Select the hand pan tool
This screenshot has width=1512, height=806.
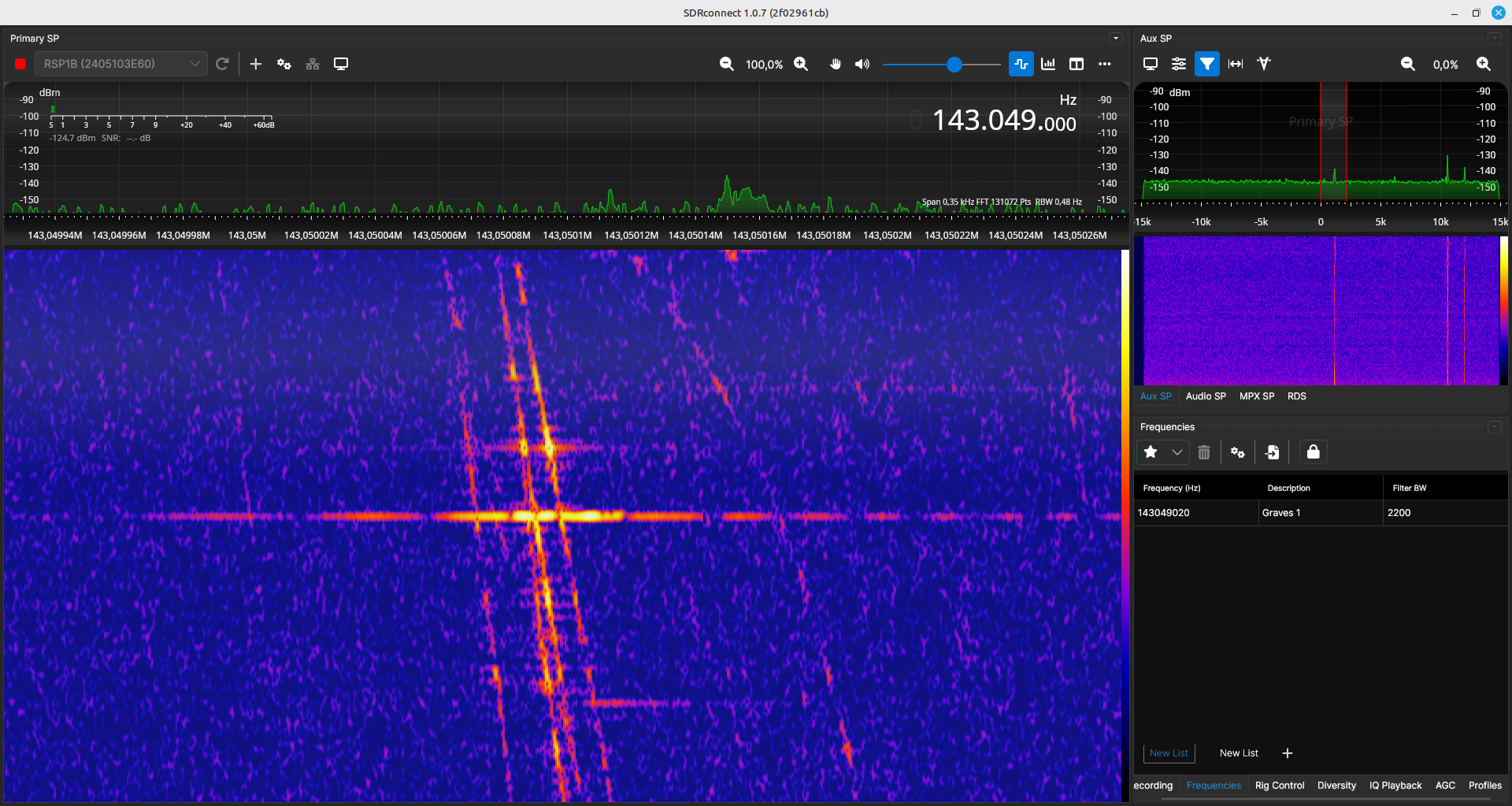[836, 64]
